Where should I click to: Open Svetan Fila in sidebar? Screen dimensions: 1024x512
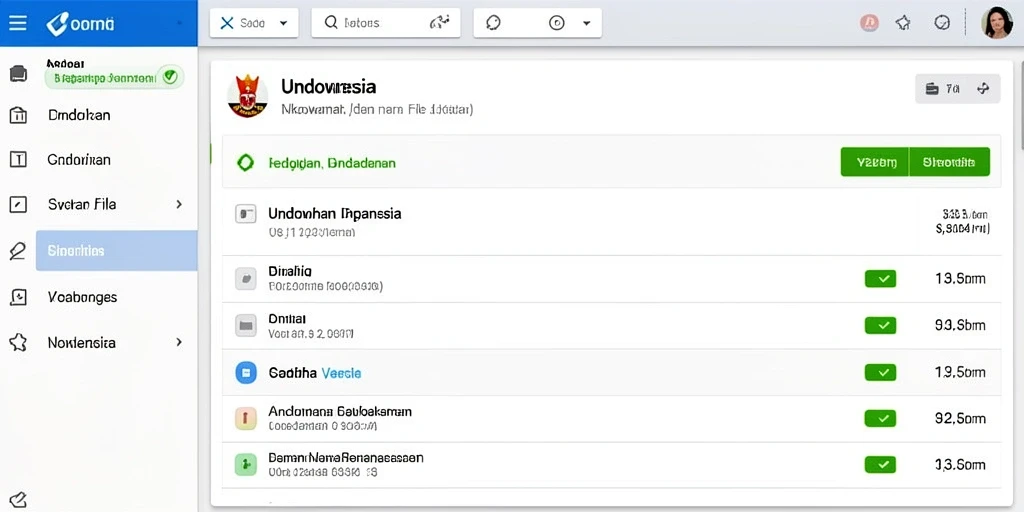(x=82, y=204)
